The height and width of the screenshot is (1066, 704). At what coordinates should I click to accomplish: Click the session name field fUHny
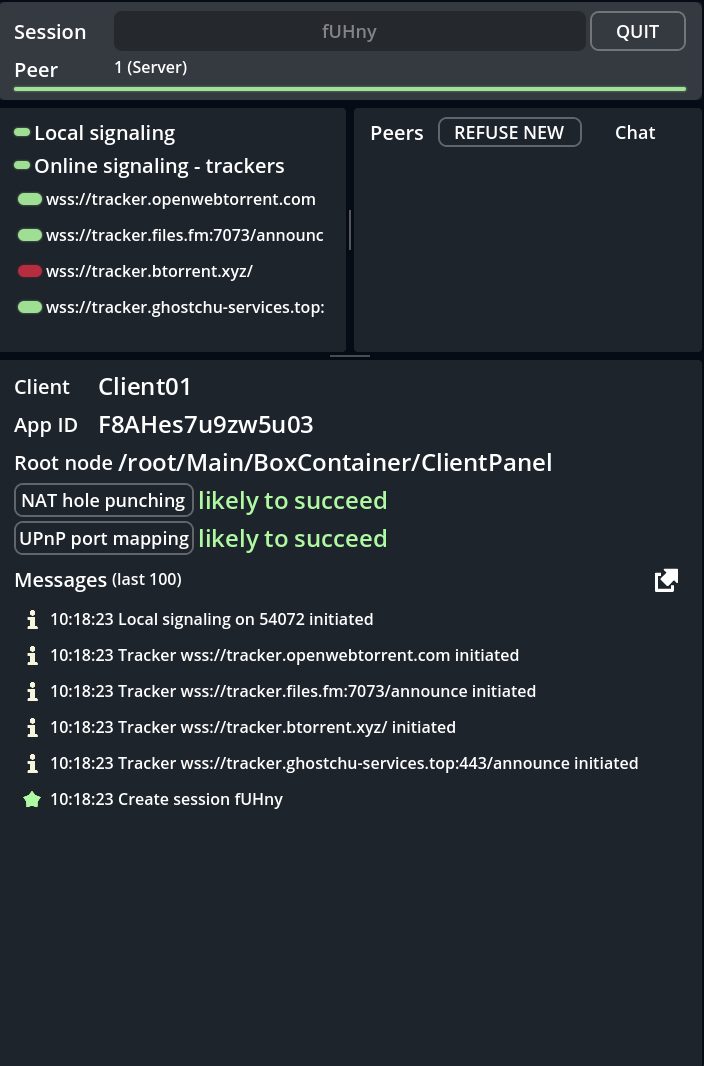click(349, 32)
